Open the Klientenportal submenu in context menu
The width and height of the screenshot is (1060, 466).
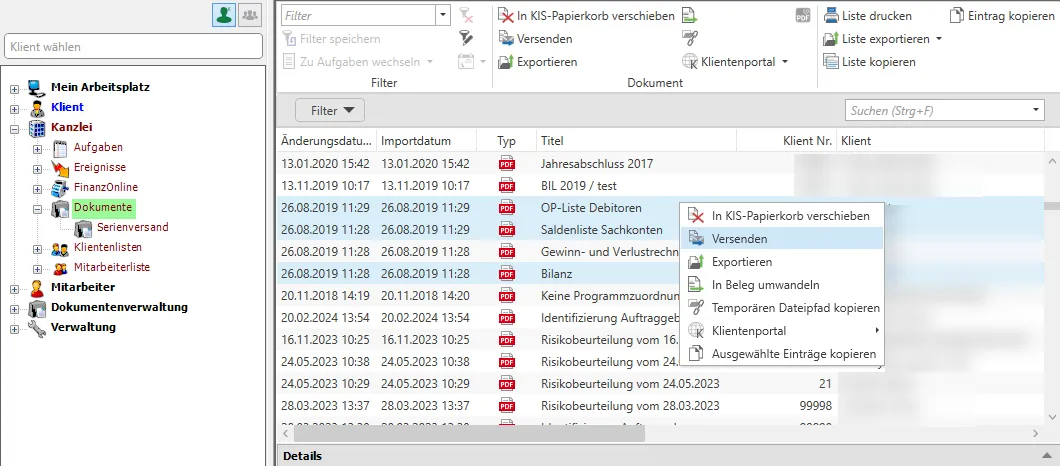[782, 331]
